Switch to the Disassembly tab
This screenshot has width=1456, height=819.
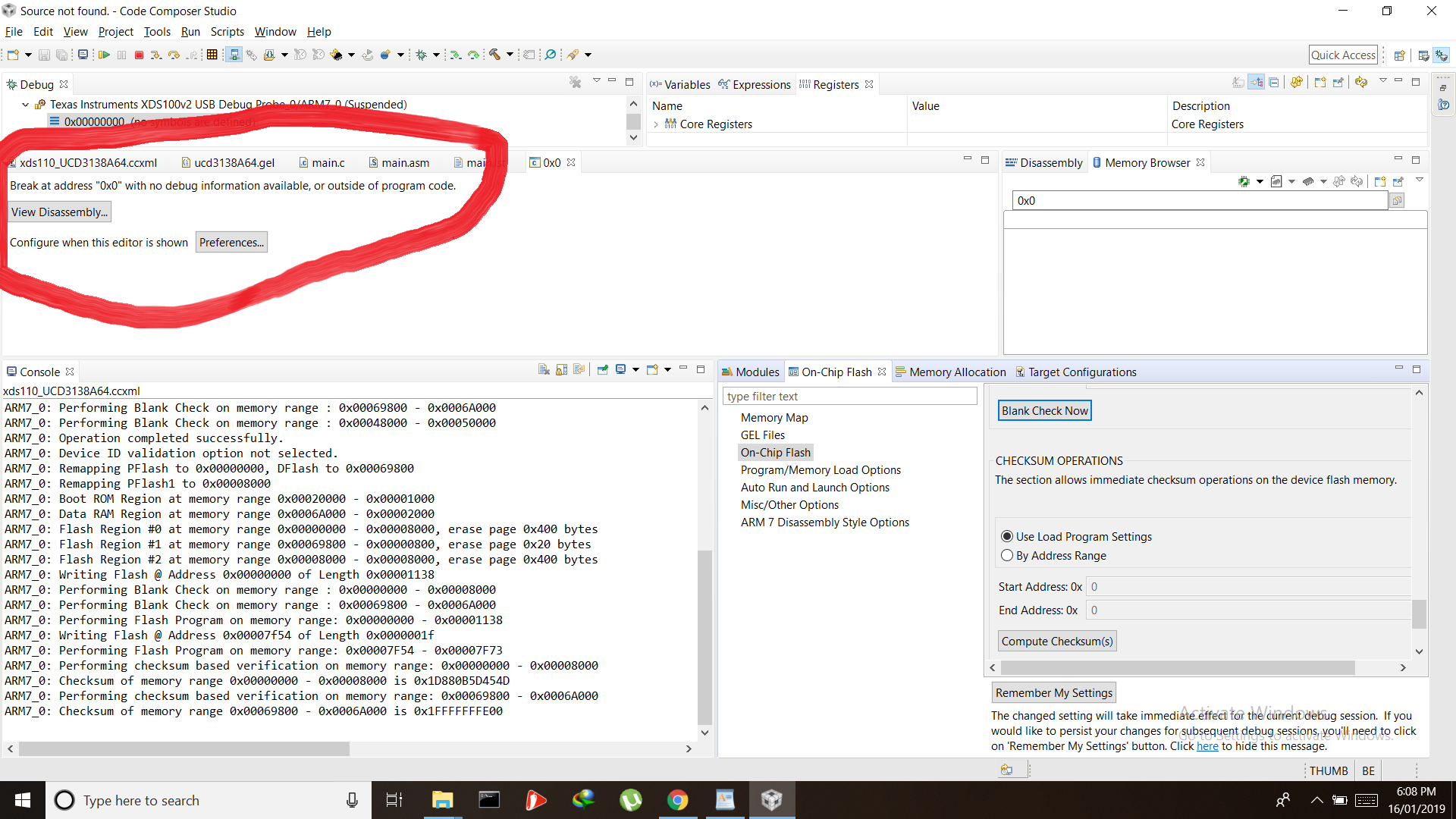tap(1044, 162)
